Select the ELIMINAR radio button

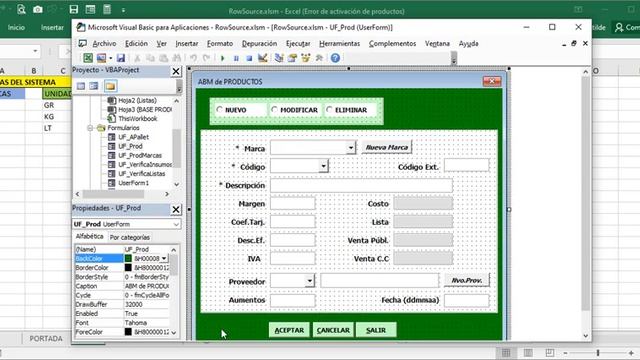pos(329,109)
